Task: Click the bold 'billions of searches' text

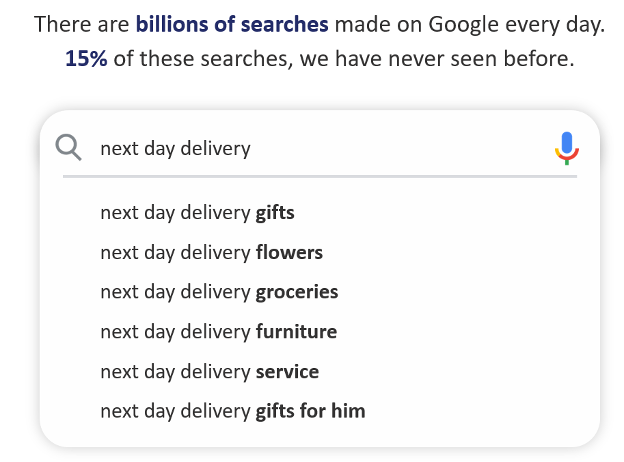Action: 232,24
